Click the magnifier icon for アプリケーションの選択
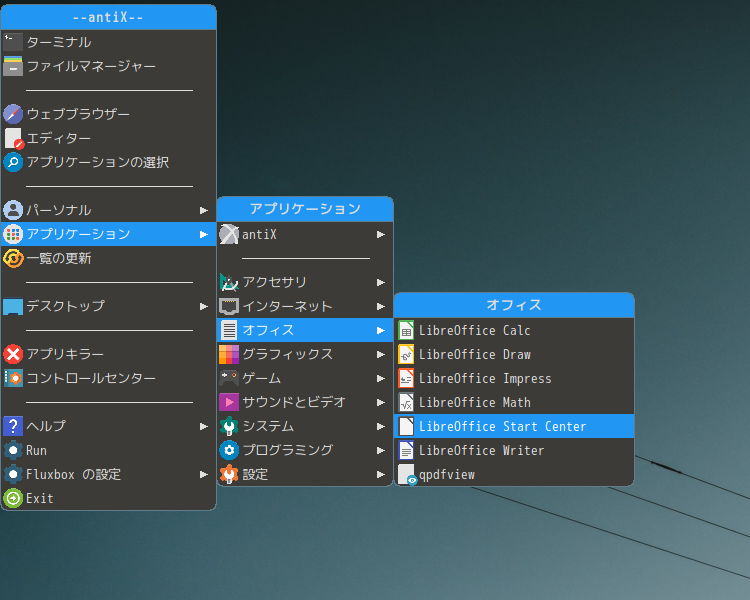 coord(13,162)
